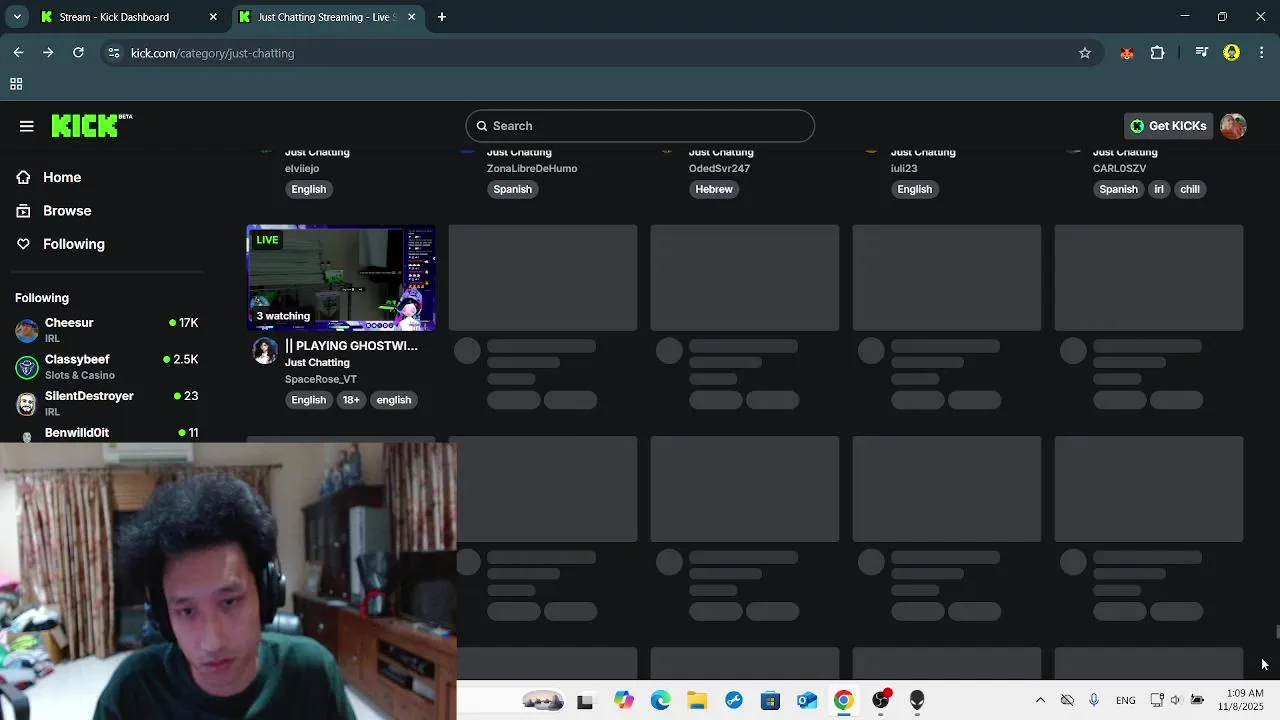The image size is (1280, 720).
Task: Focus the Kick search field
Action: coord(640,126)
